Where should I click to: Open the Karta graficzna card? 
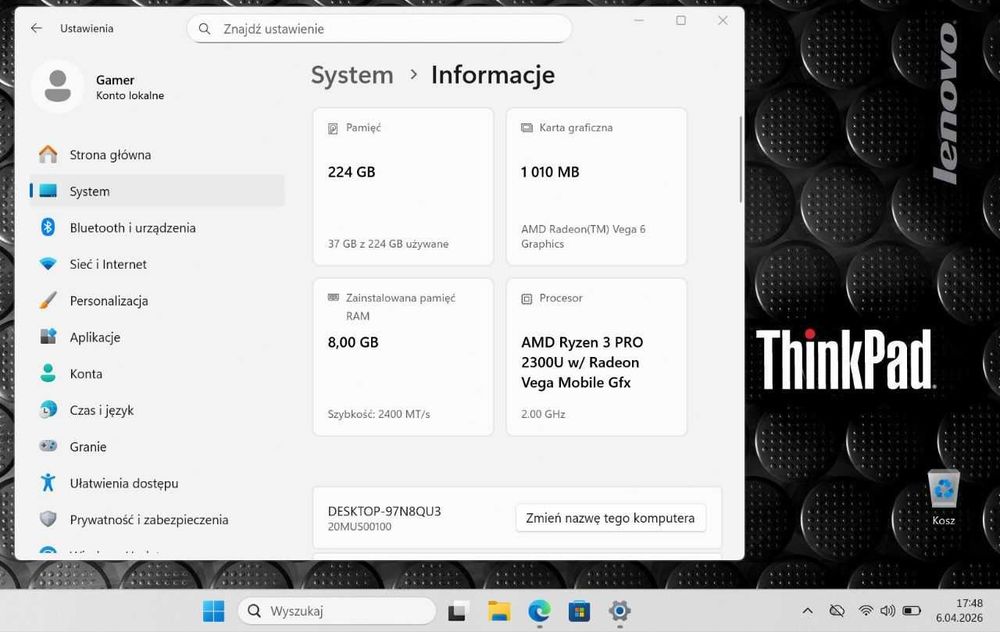[x=596, y=186]
